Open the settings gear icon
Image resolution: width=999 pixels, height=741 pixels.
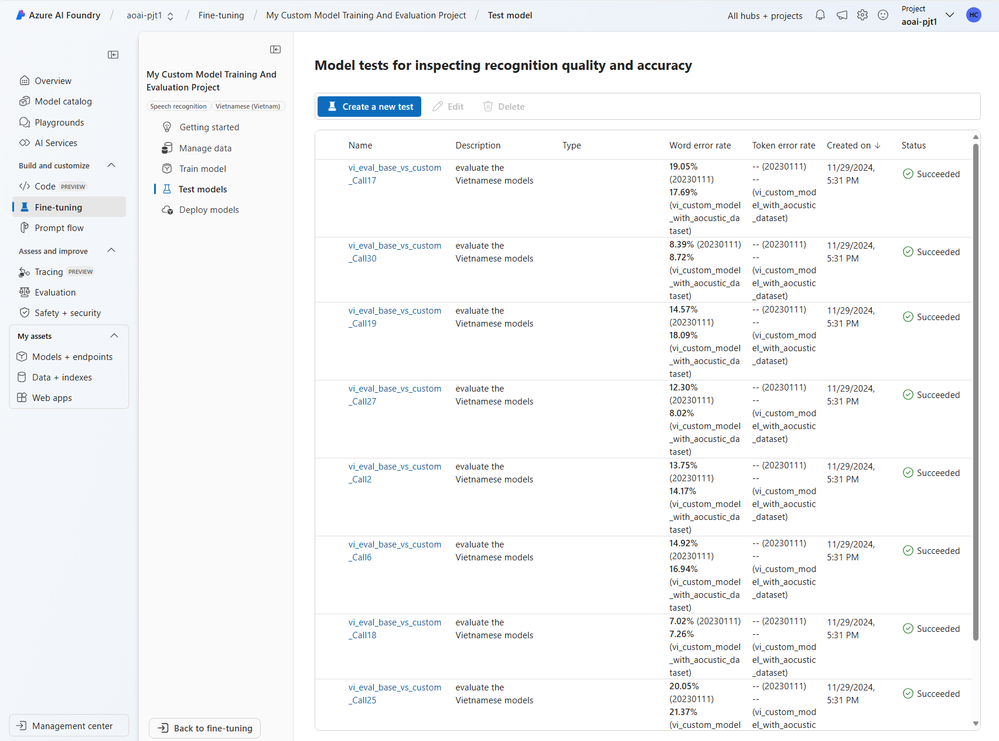862,15
